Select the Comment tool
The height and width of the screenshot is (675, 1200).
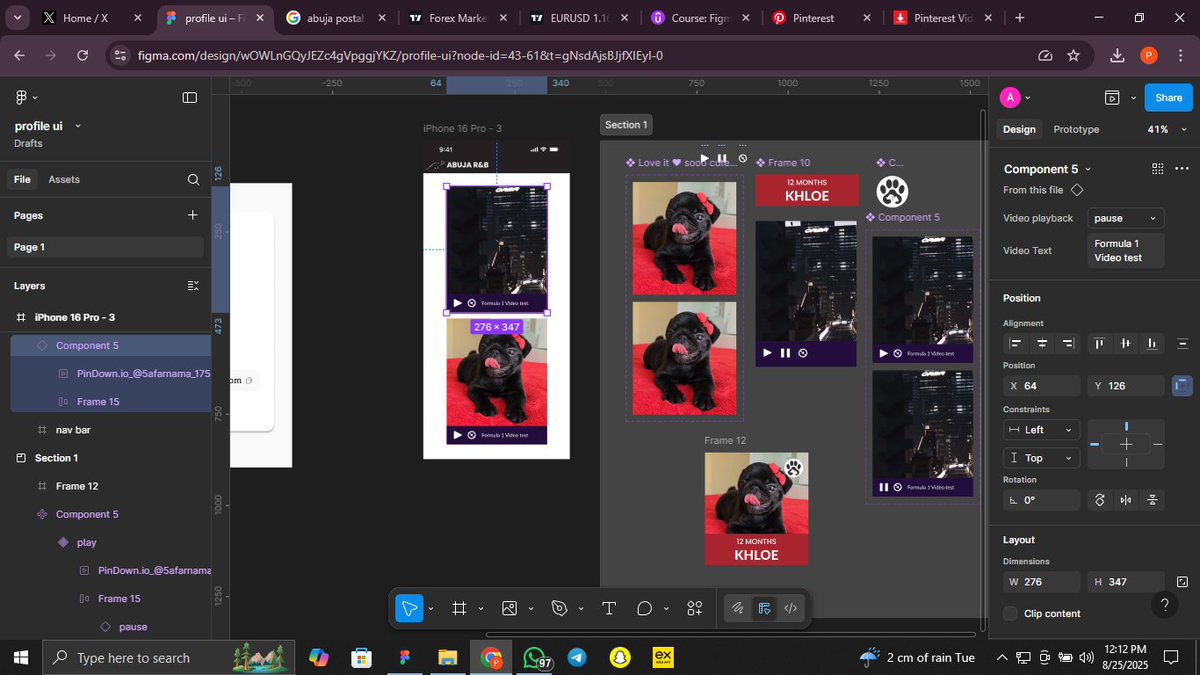click(x=645, y=608)
